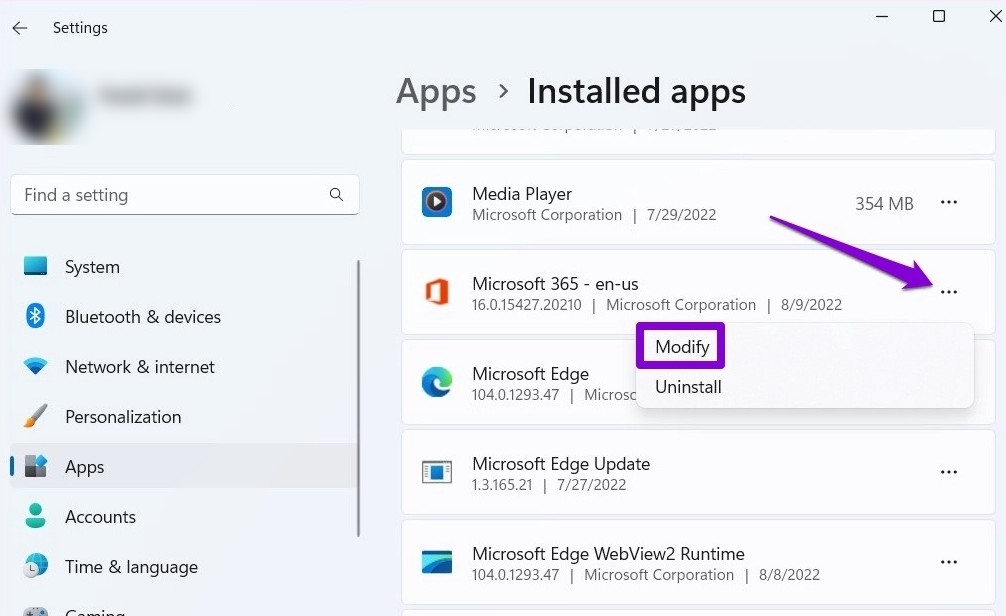
Task: Click the 1.3.165.21 version text
Action: coord(502,485)
